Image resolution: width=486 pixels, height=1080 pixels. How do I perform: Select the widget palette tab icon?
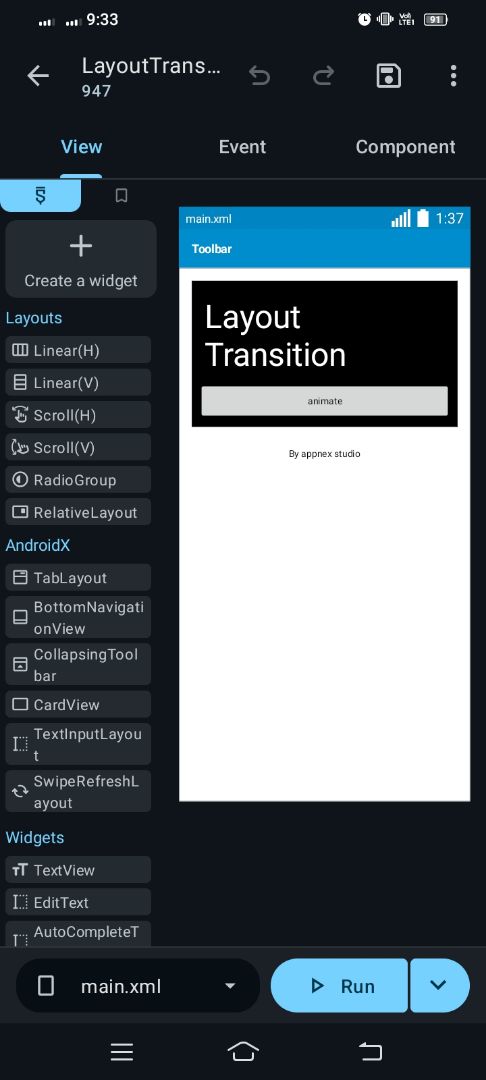pos(41,196)
